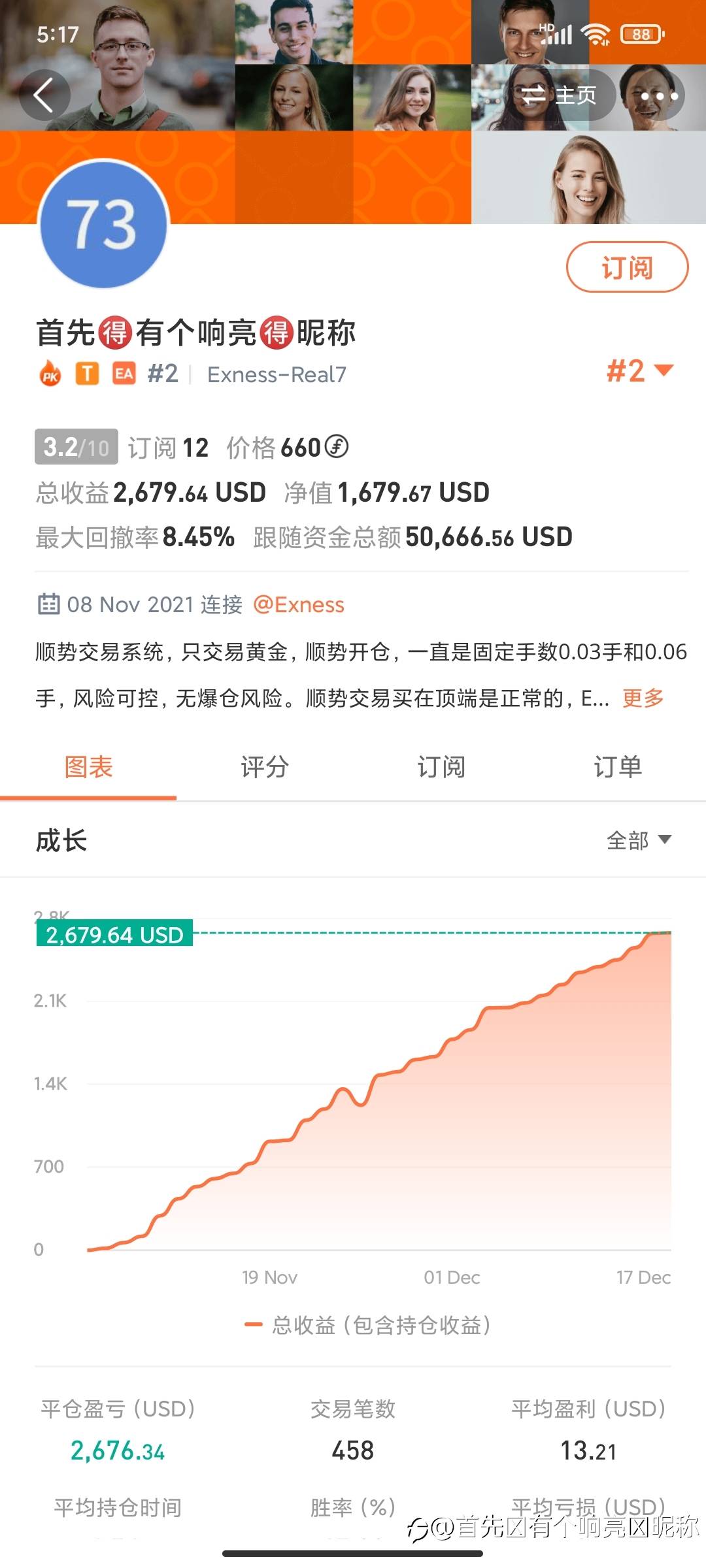Tap the back arrow icon
Screen dimensions: 706x1568
(44, 95)
